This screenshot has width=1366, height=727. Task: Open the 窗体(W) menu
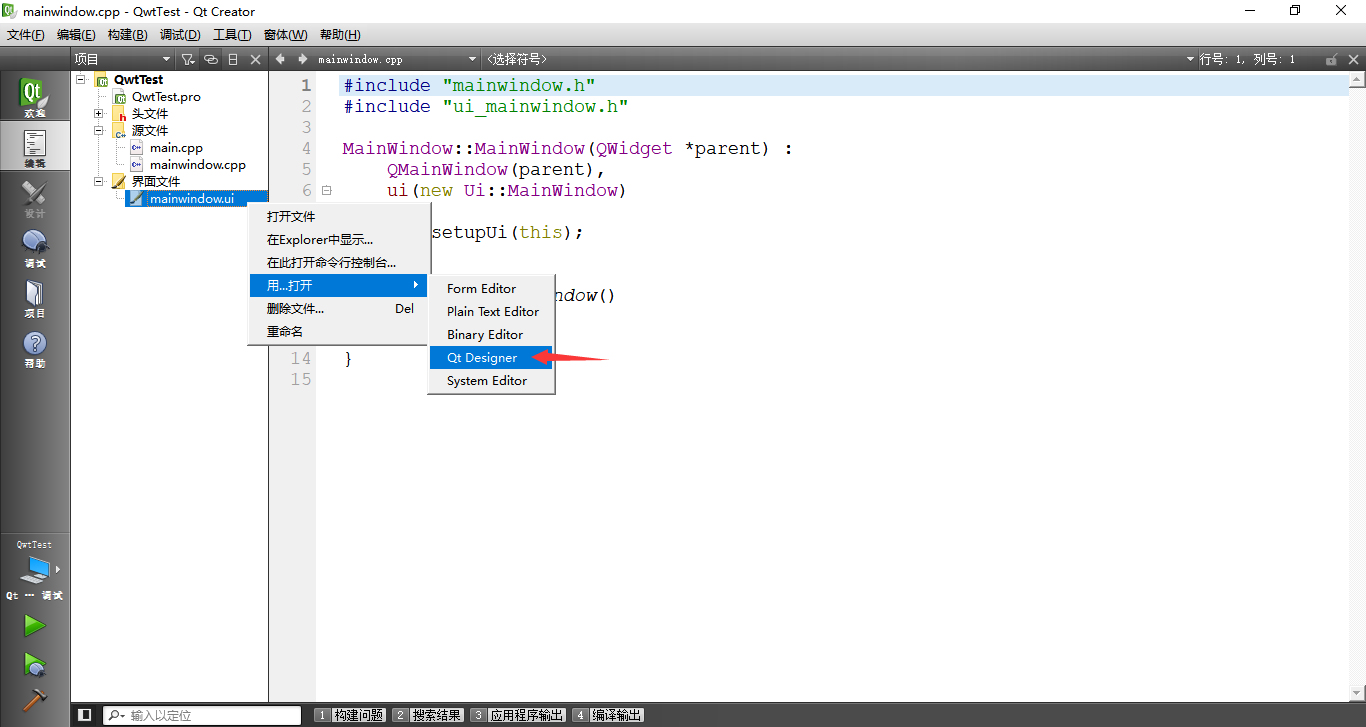click(286, 35)
